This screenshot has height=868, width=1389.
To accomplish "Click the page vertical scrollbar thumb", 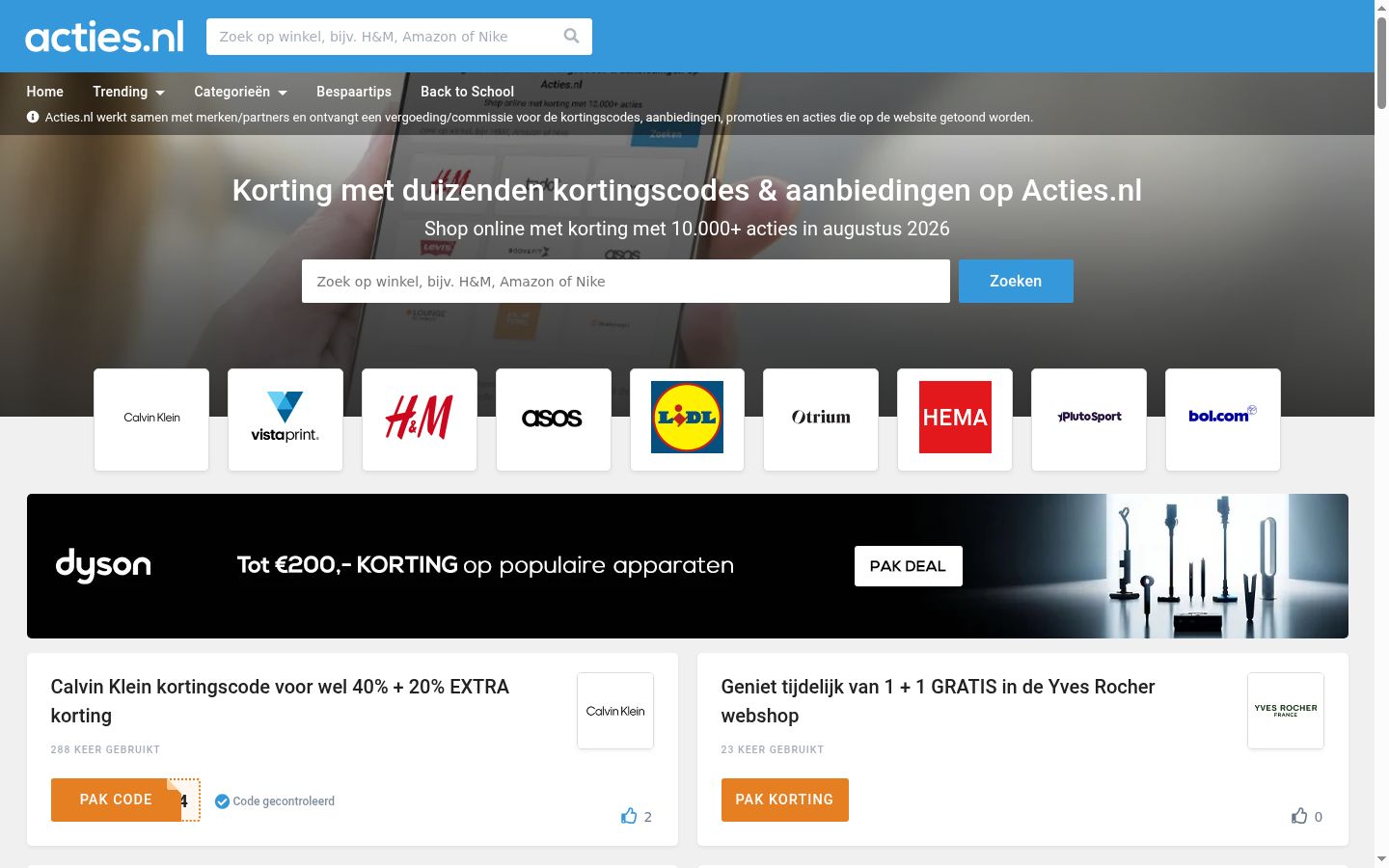I will 1381,63.
